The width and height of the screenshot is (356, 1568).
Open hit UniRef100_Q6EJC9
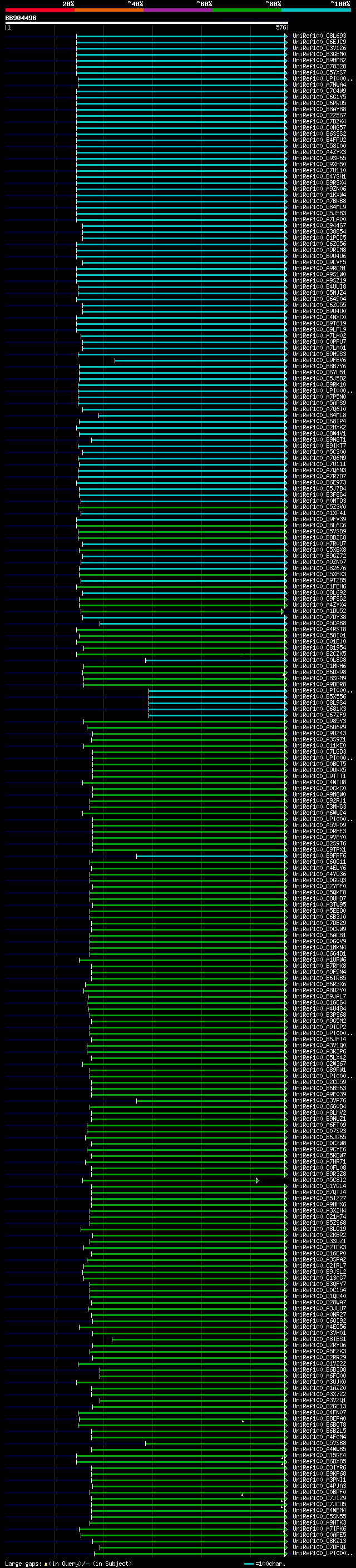click(x=319, y=42)
